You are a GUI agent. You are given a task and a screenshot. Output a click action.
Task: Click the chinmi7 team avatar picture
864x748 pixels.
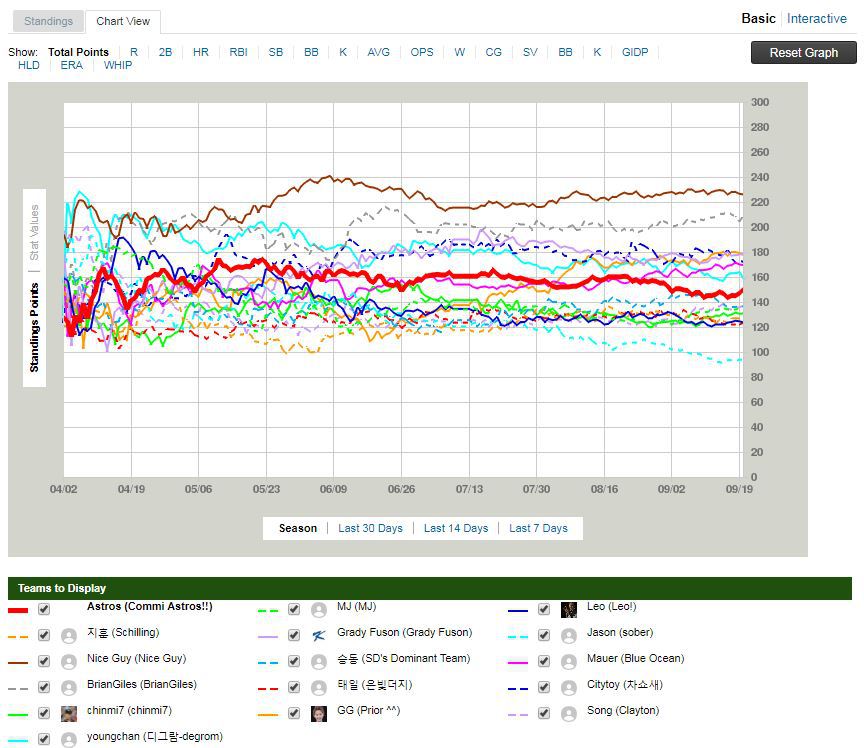69,714
